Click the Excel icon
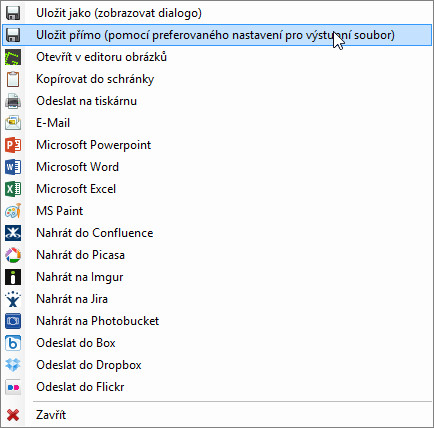Viewport: 434px width, 428px height. [13, 189]
